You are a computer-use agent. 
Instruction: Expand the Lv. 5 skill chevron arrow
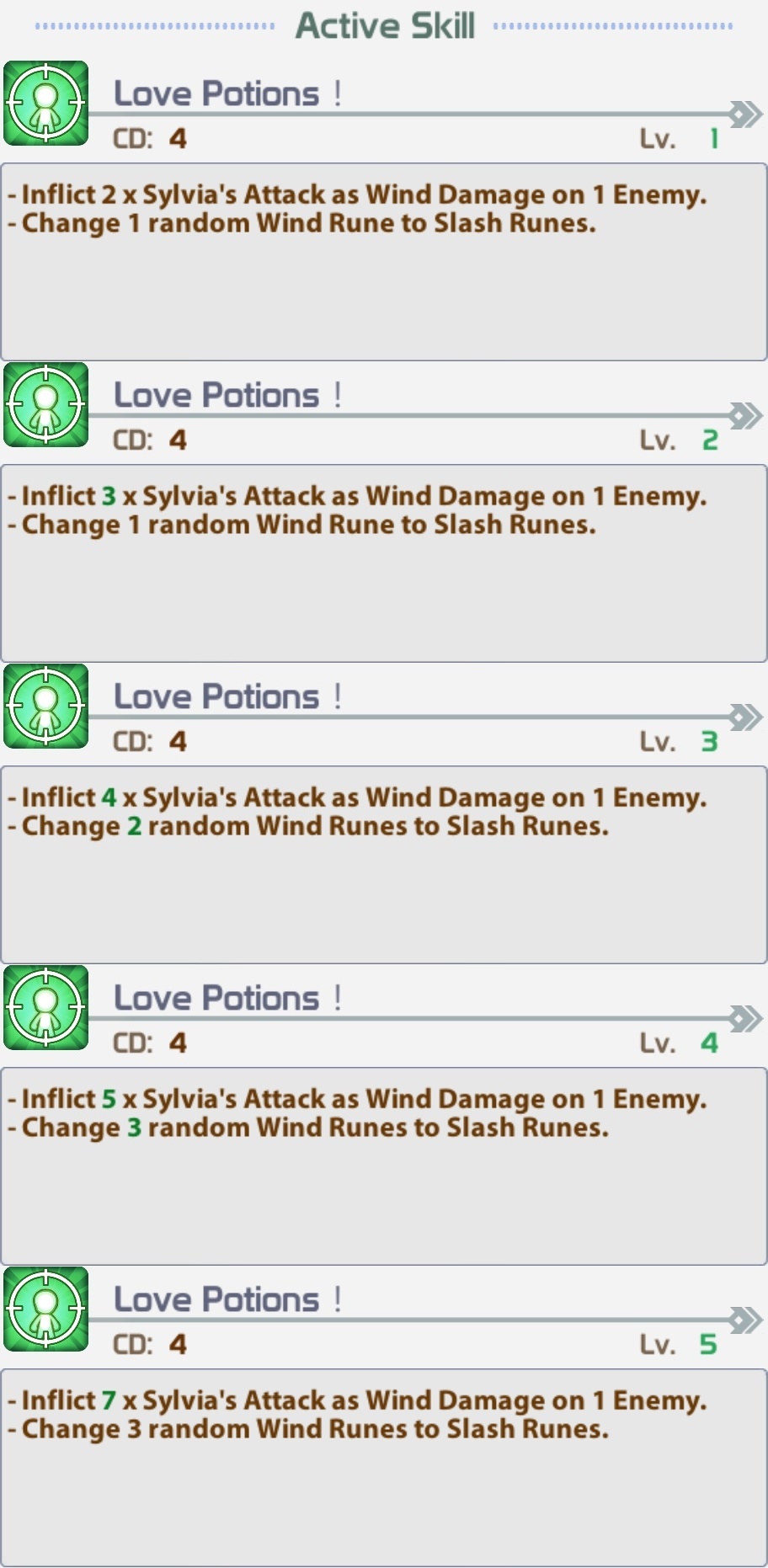point(745,1320)
